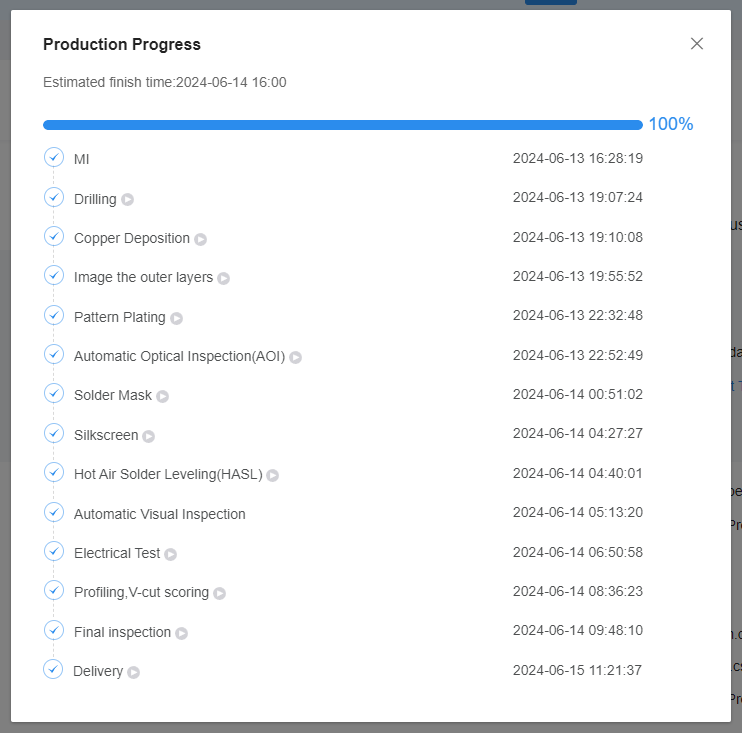Play the Solder Mask video
Viewport: 742px width, 733px height.
163,396
